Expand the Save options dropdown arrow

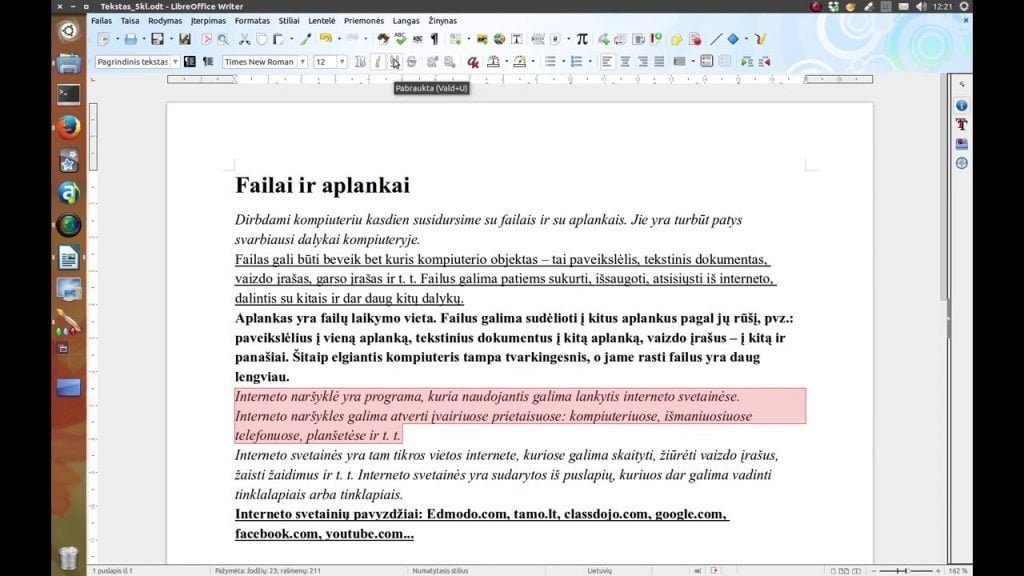coord(171,40)
